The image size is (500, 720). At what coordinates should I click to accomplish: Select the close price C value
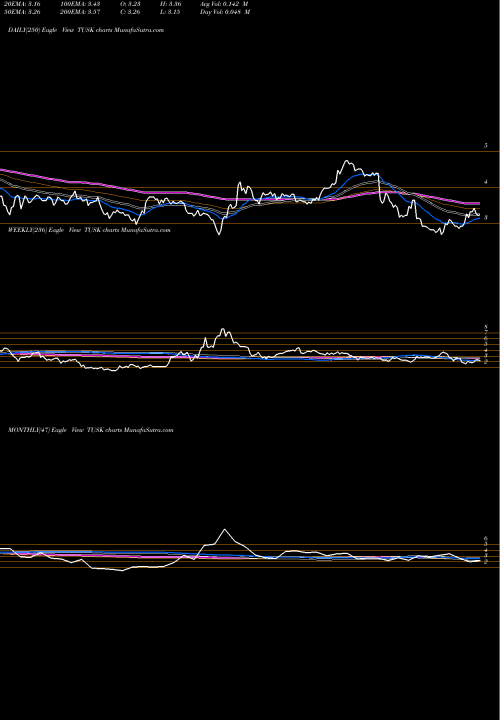(x=130, y=12)
